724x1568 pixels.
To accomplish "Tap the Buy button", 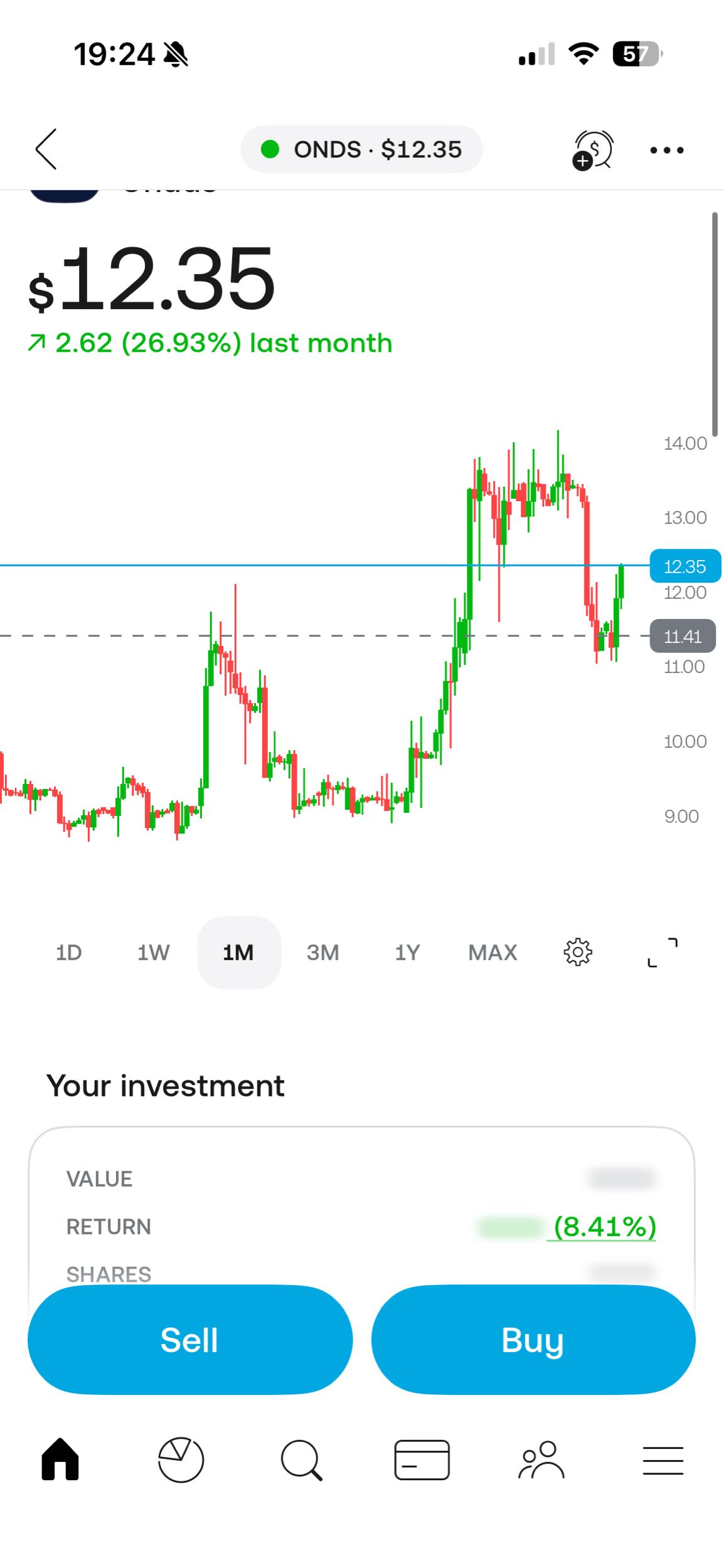I will [533, 1339].
